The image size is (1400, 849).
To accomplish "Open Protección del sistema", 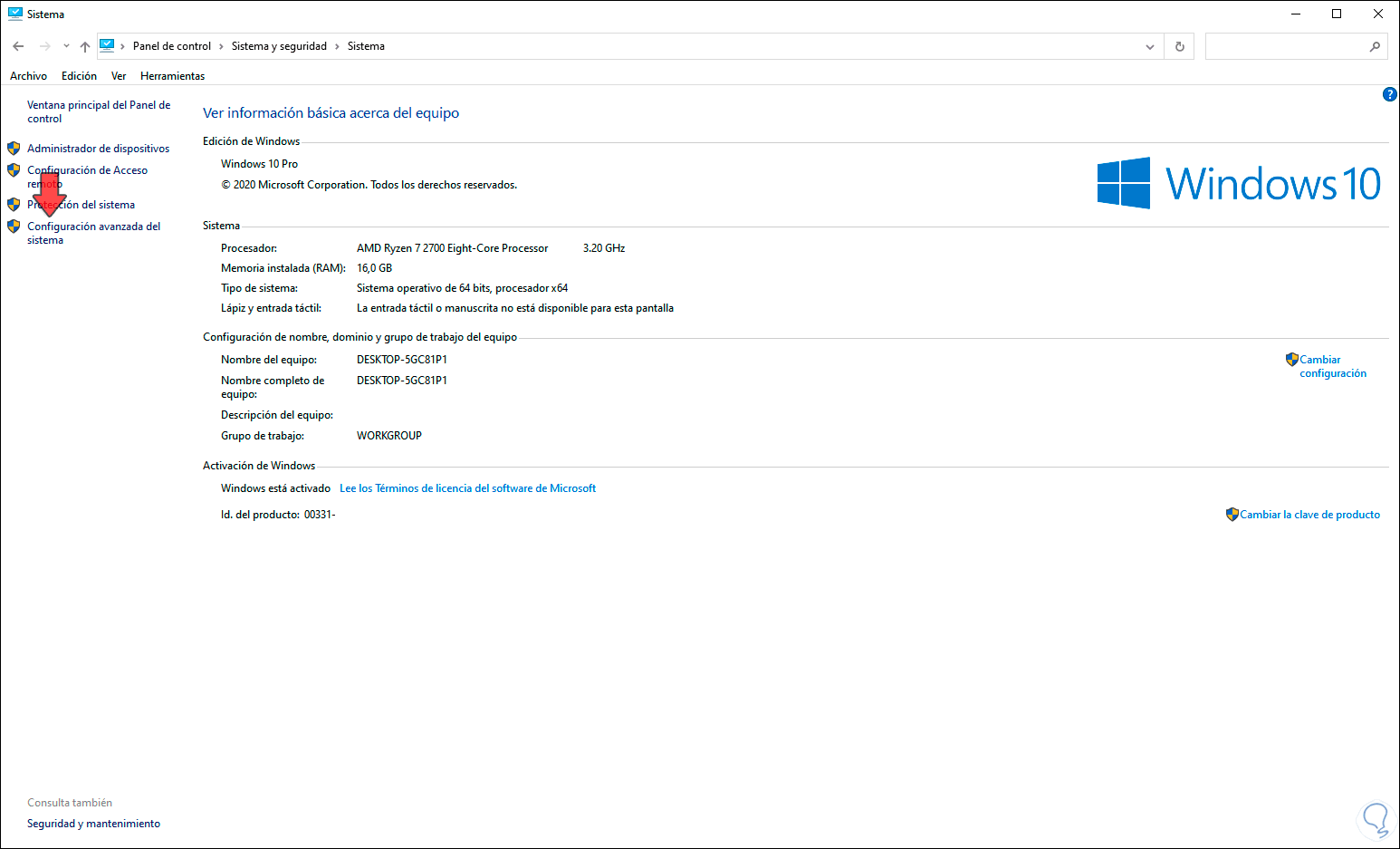I will click(81, 205).
